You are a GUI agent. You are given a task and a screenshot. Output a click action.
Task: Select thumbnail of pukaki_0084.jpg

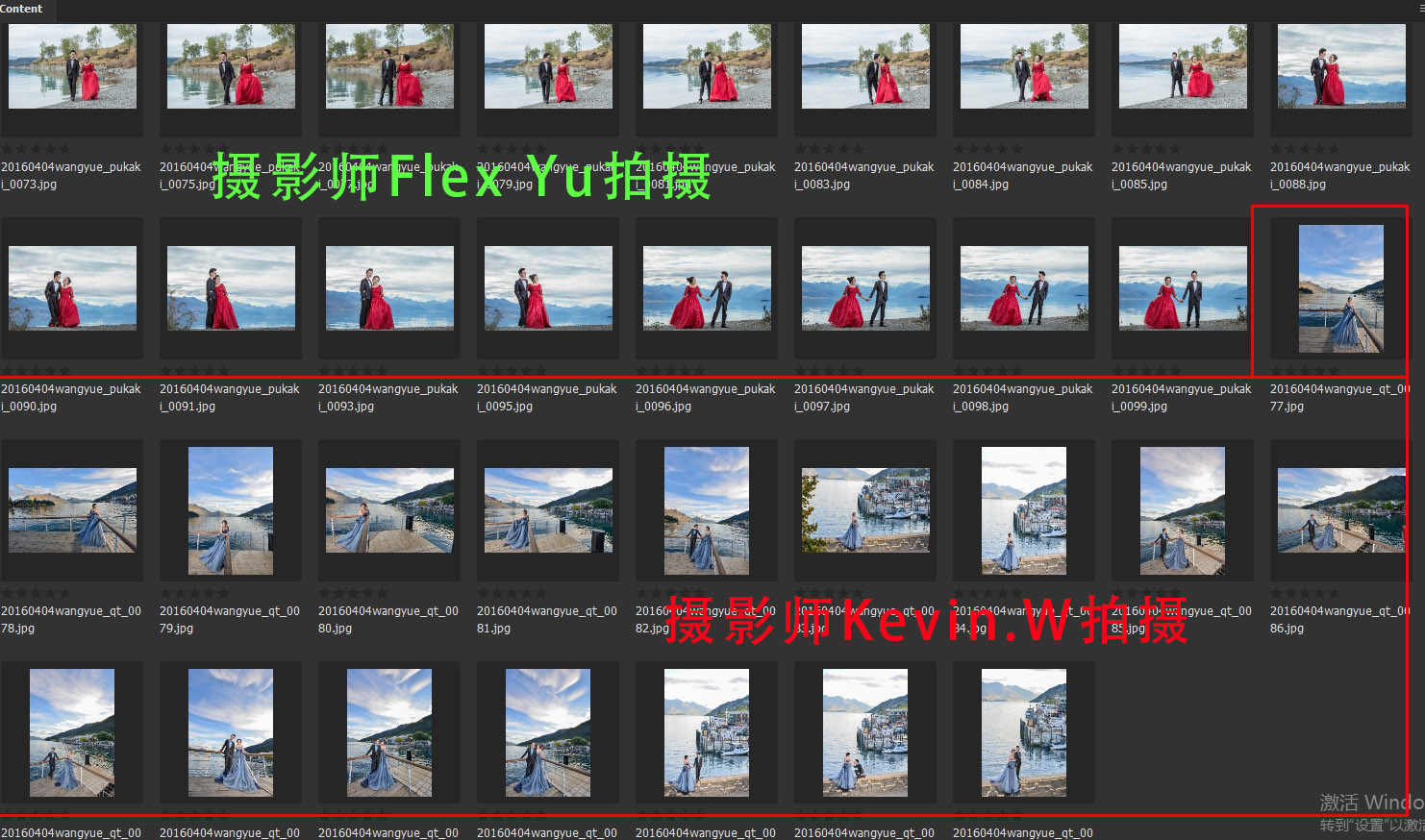[x=1024, y=67]
